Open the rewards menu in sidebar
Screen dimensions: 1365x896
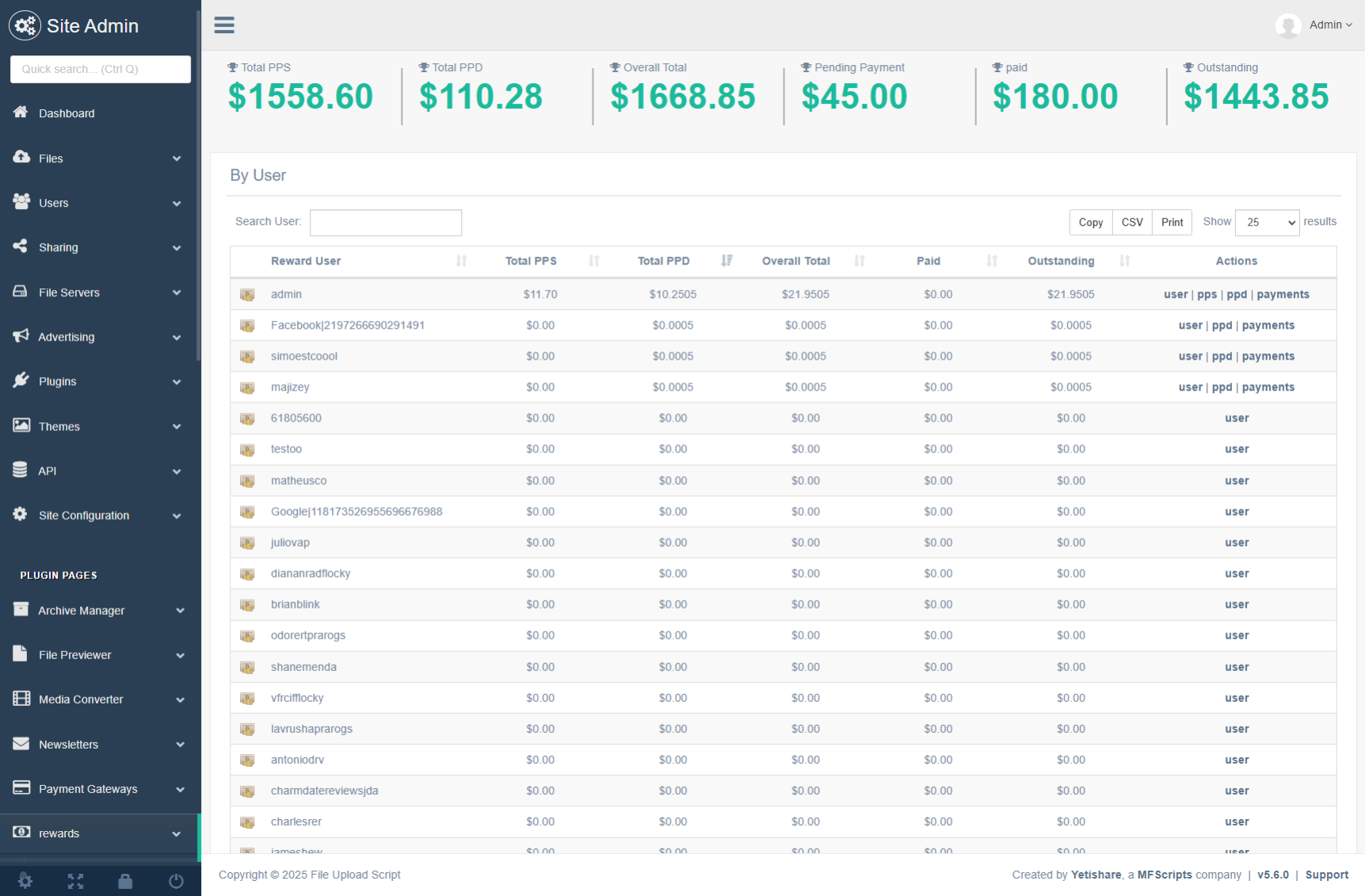click(100, 833)
